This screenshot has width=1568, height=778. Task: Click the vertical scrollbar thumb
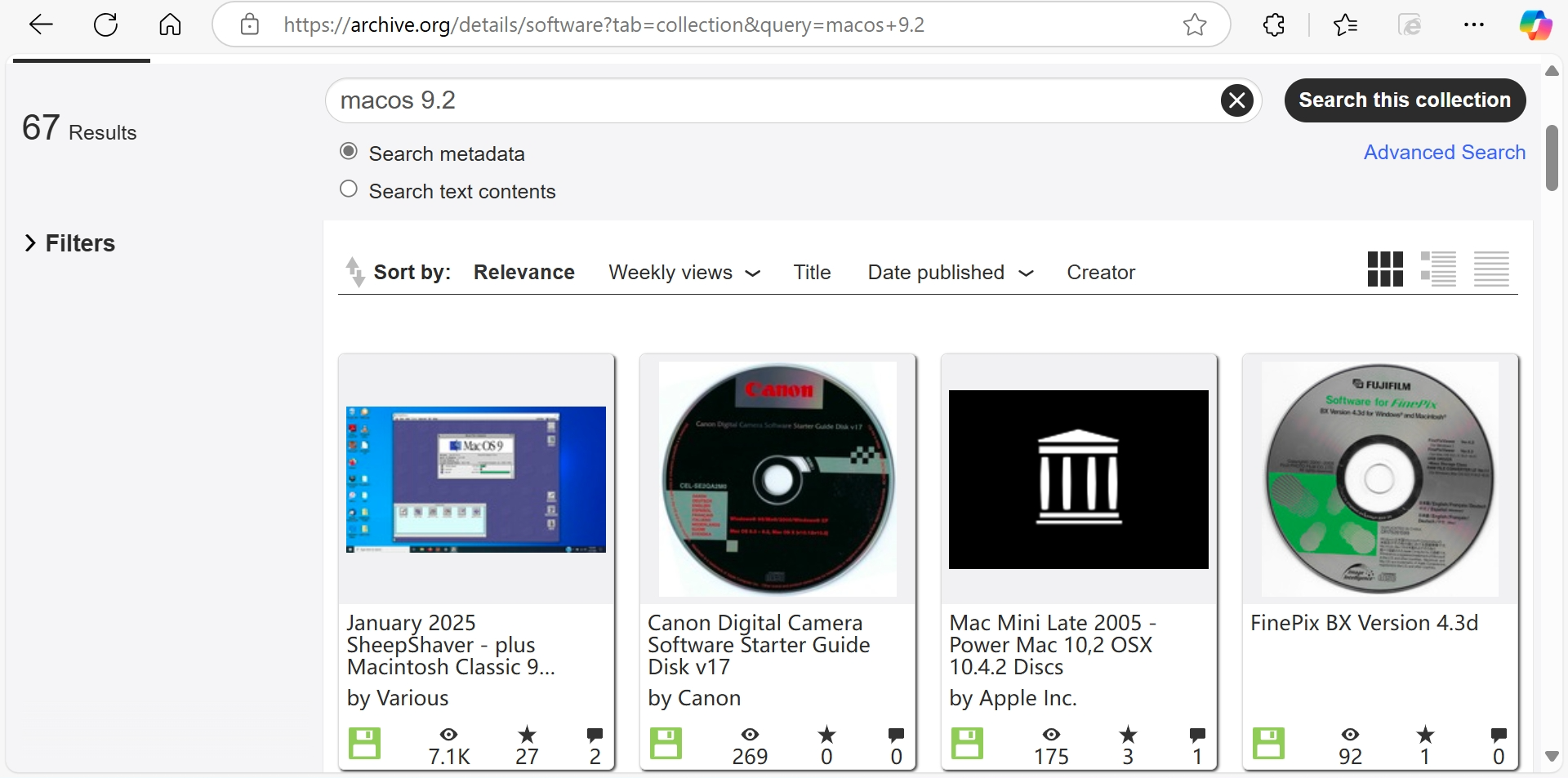[1552, 158]
